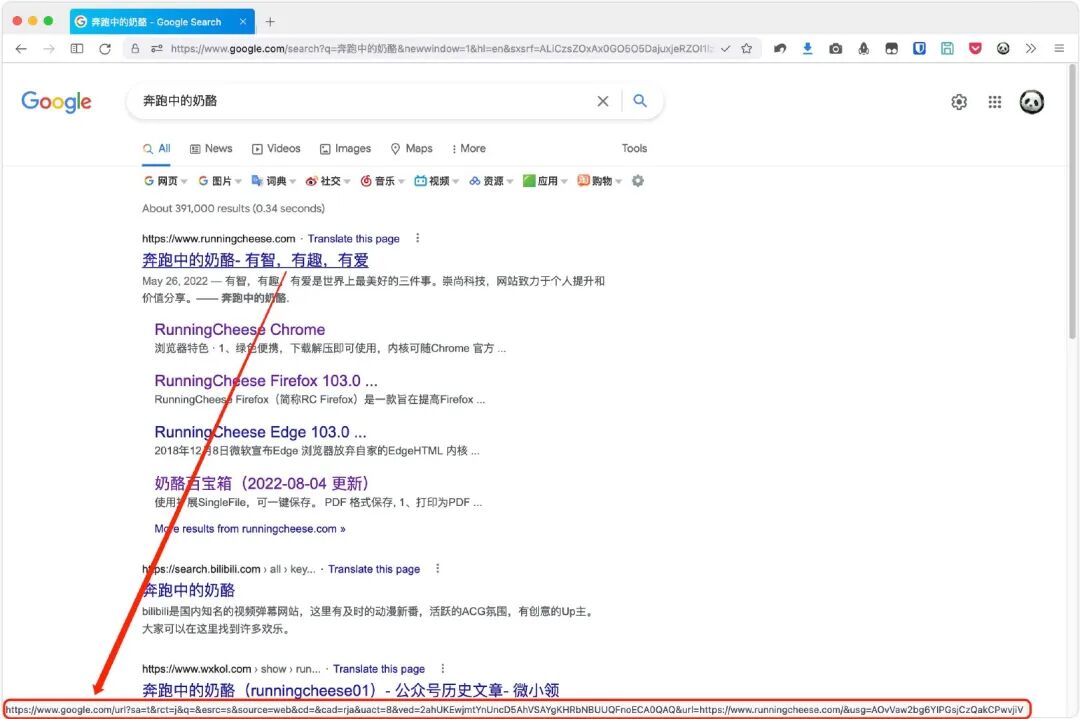This screenshot has height=719, width=1080.
Task: Click the Google logo
Action: 56,103
